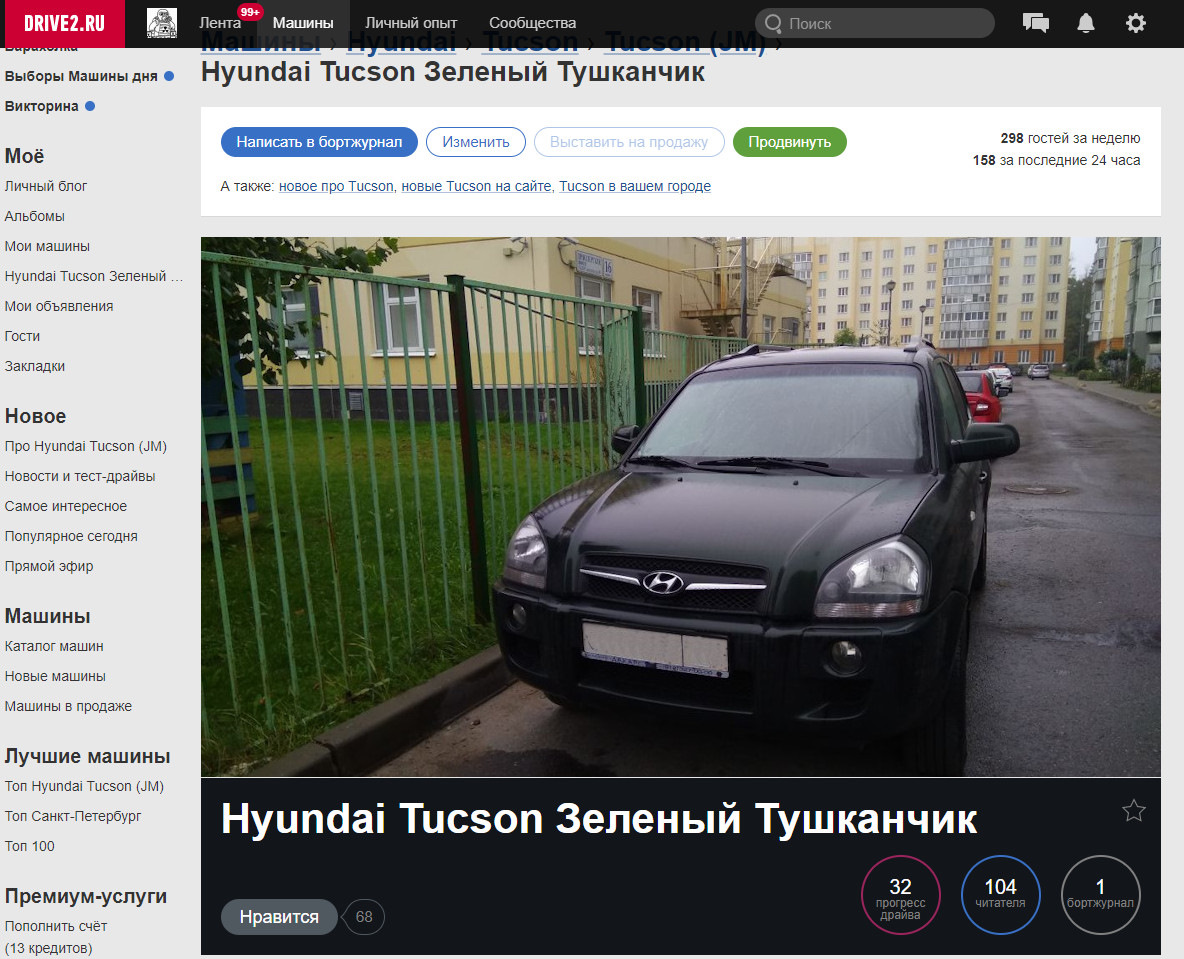Click the 104 читателя circle
Viewport: 1184px width, 959px height.
click(x=1001, y=895)
